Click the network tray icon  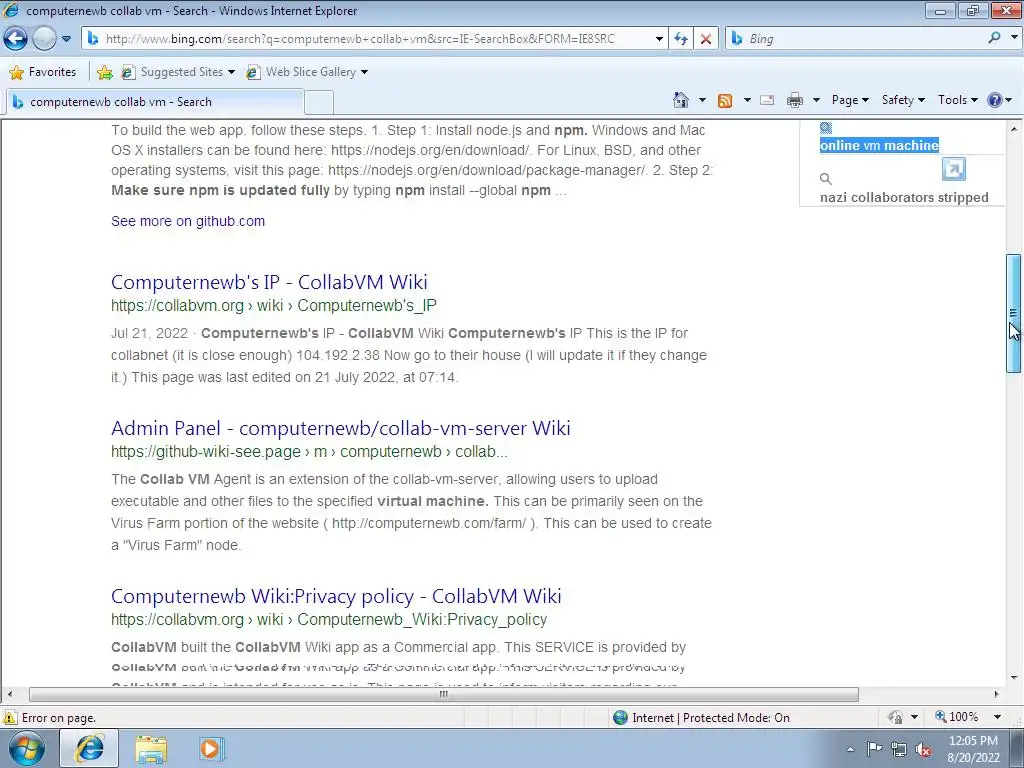tap(899, 750)
